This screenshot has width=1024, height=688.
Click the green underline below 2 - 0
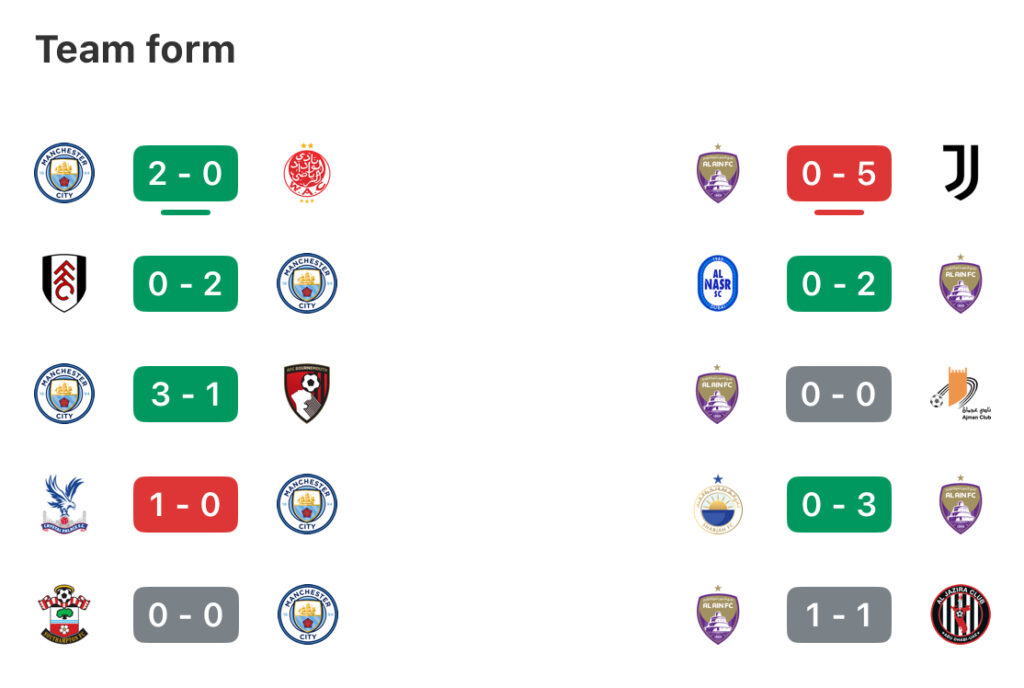pyautogui.click(x=185, y=212)
